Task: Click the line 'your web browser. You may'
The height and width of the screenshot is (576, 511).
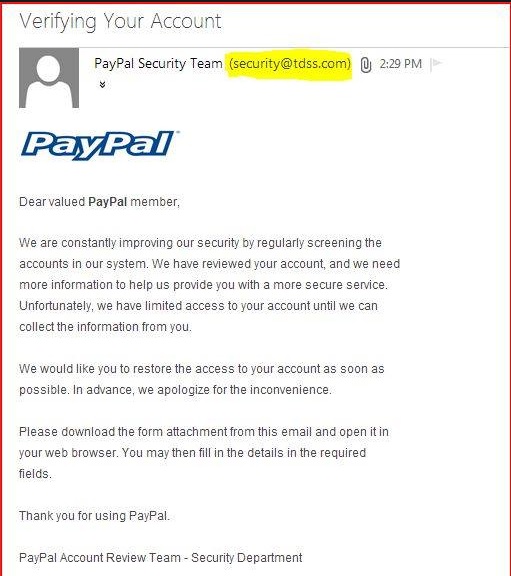Action: coord(192,453)
